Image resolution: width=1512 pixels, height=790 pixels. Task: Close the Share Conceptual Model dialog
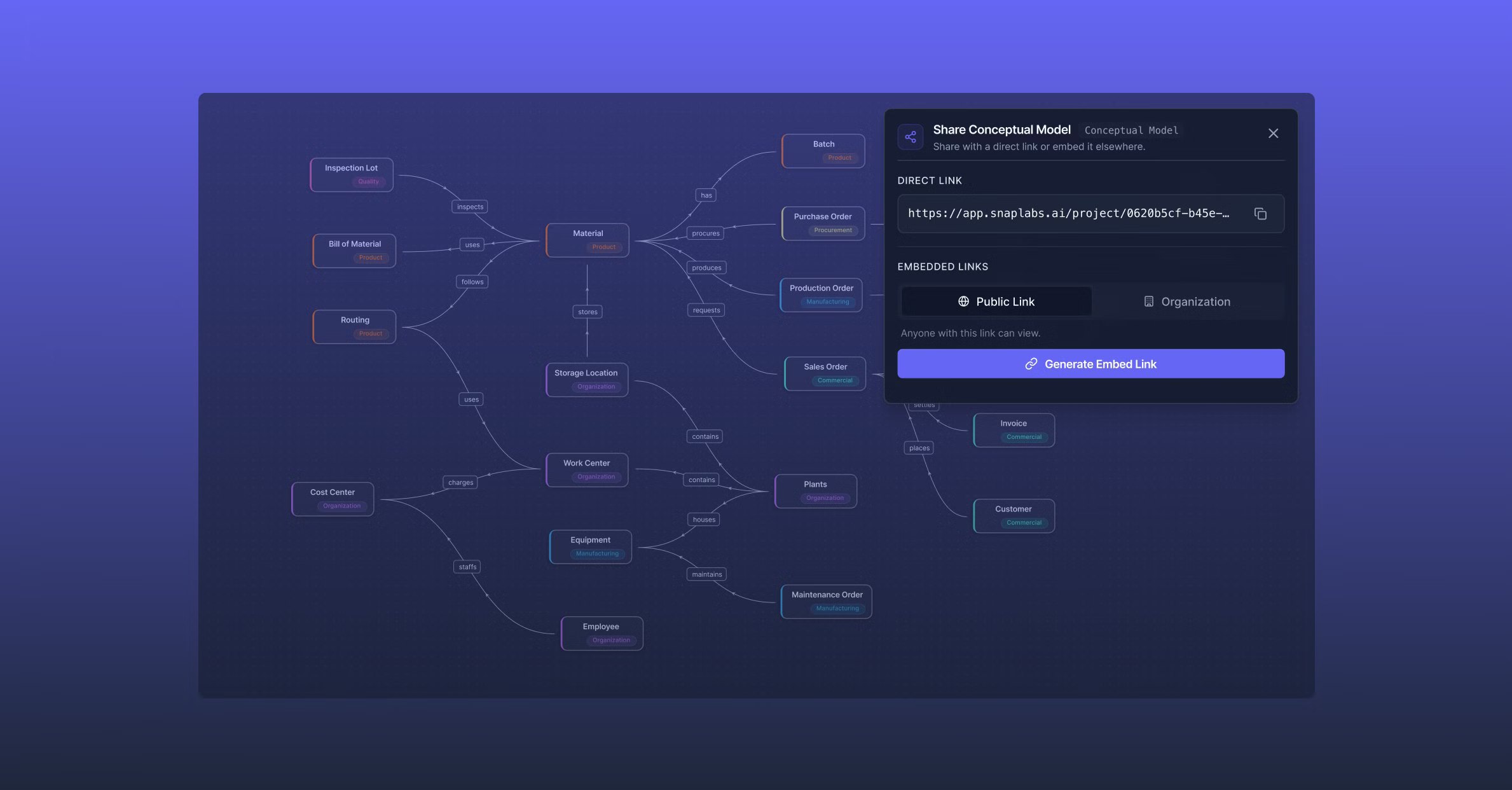1273,134
